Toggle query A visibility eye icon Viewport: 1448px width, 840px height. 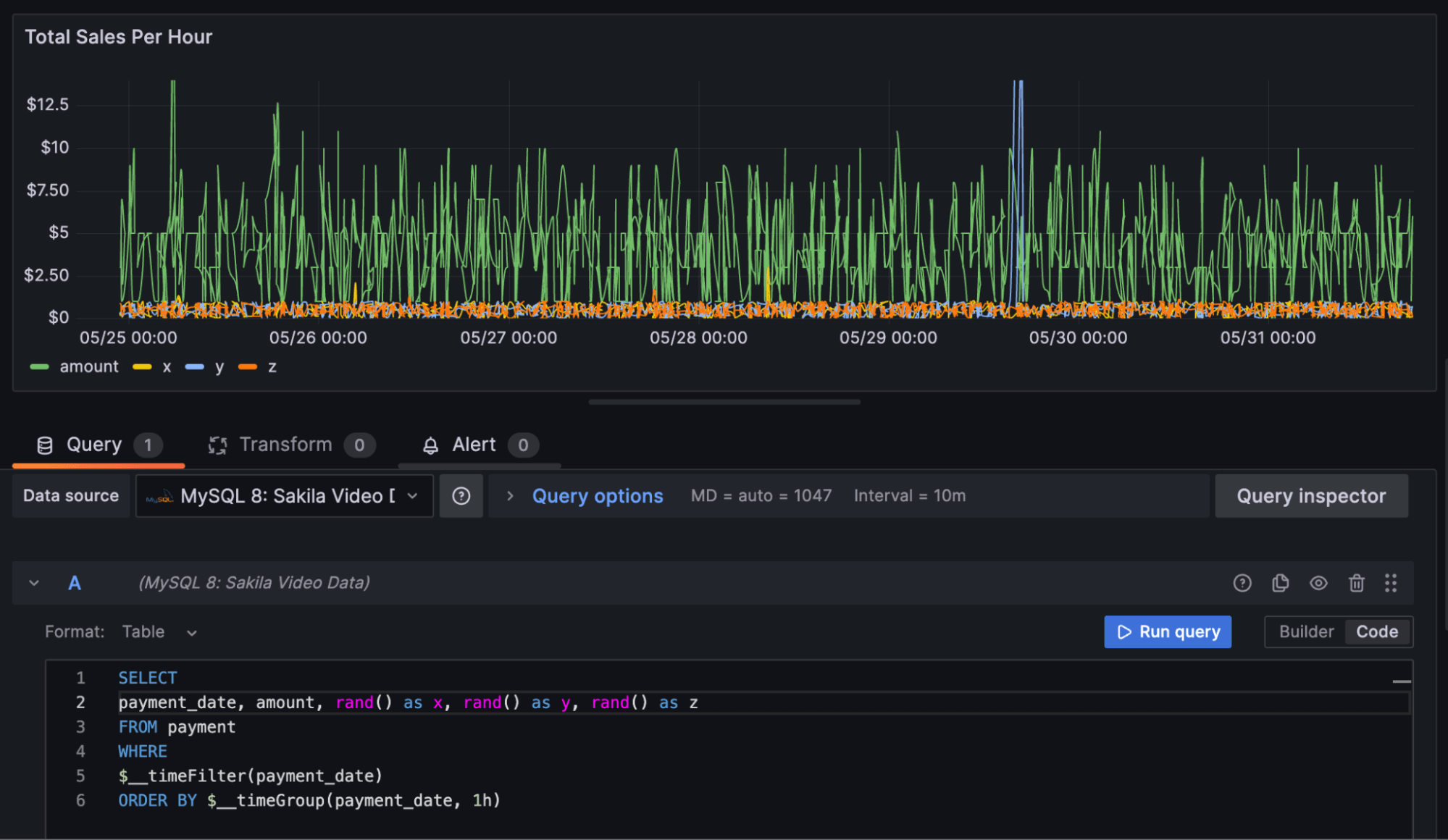[1318, 583]
